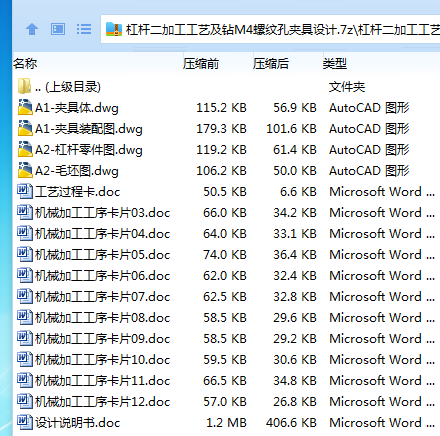Select the file name A2-毛坯图.dwg
The width and height of the screenshot is (440, 436).
(x=77, y=171)
